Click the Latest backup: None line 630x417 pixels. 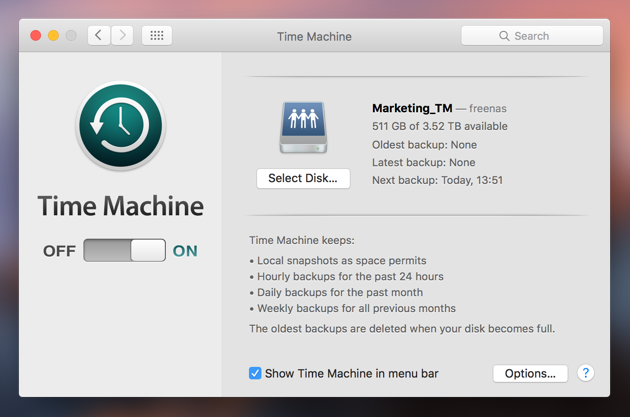pos(423,162)
